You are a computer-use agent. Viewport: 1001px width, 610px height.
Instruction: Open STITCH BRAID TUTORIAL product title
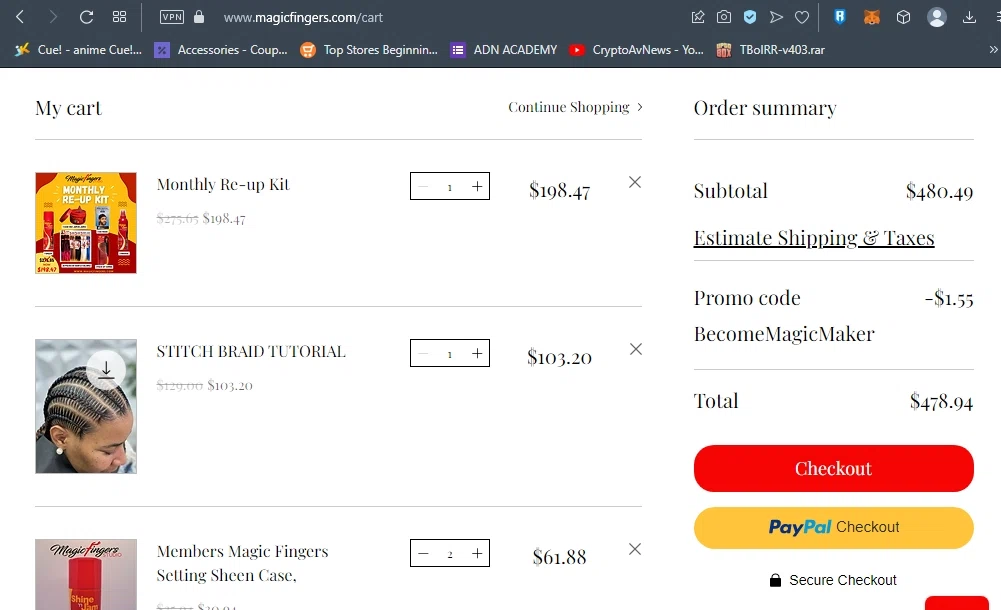[251, 352]
